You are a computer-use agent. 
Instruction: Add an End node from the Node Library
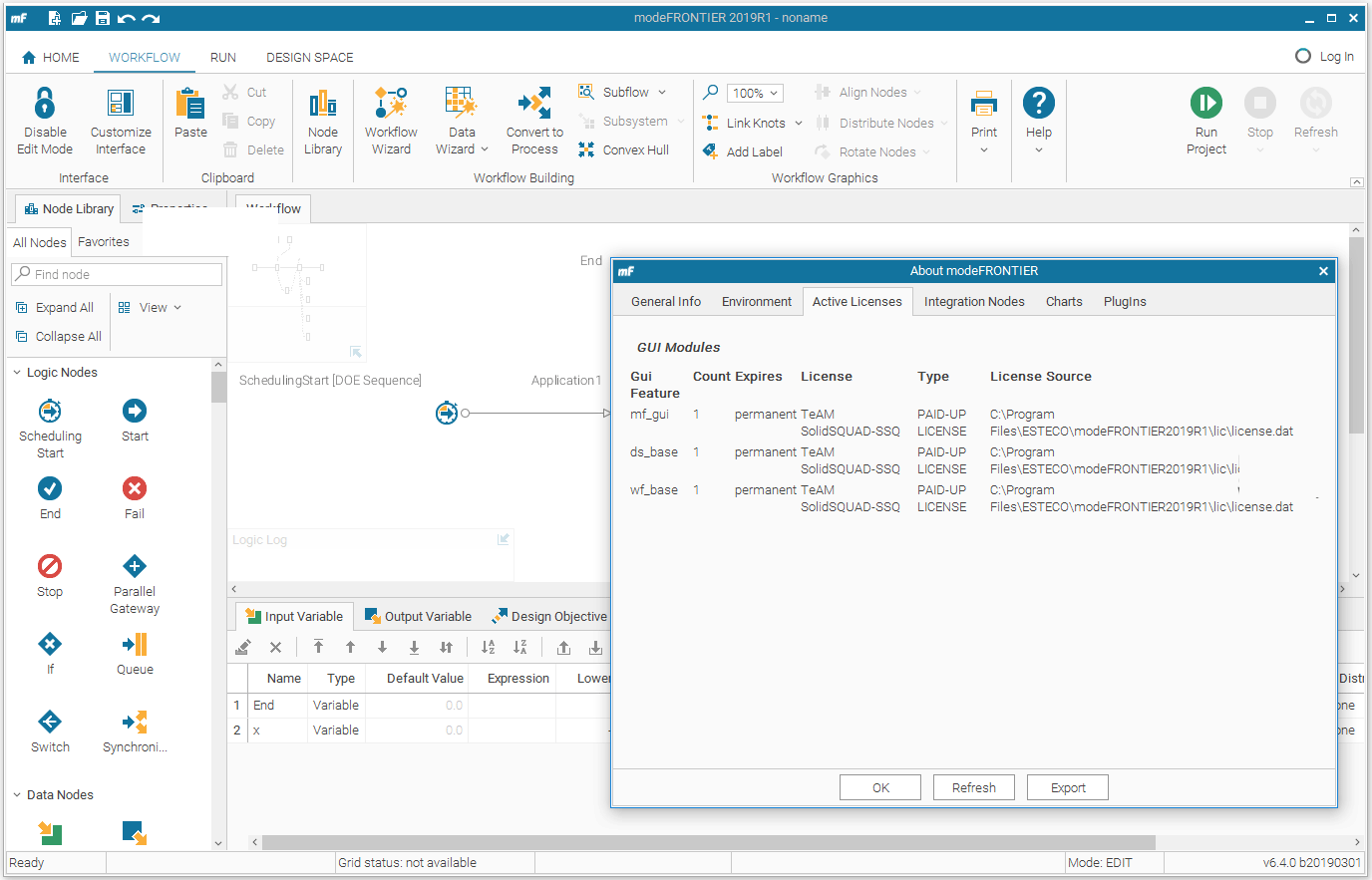[50, 495]
